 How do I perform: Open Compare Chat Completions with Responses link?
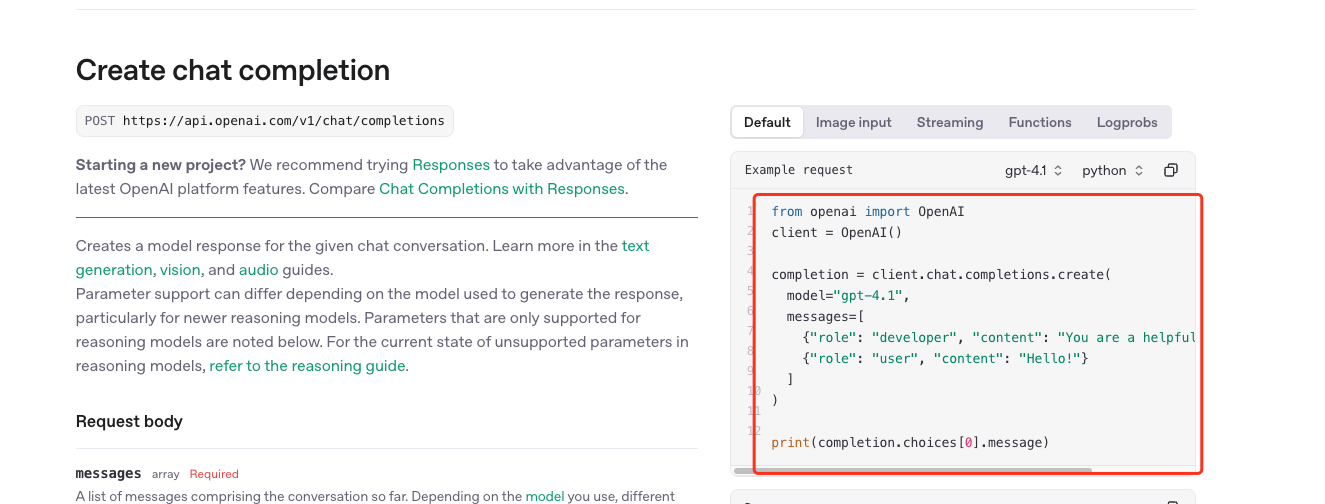(502, 189)
